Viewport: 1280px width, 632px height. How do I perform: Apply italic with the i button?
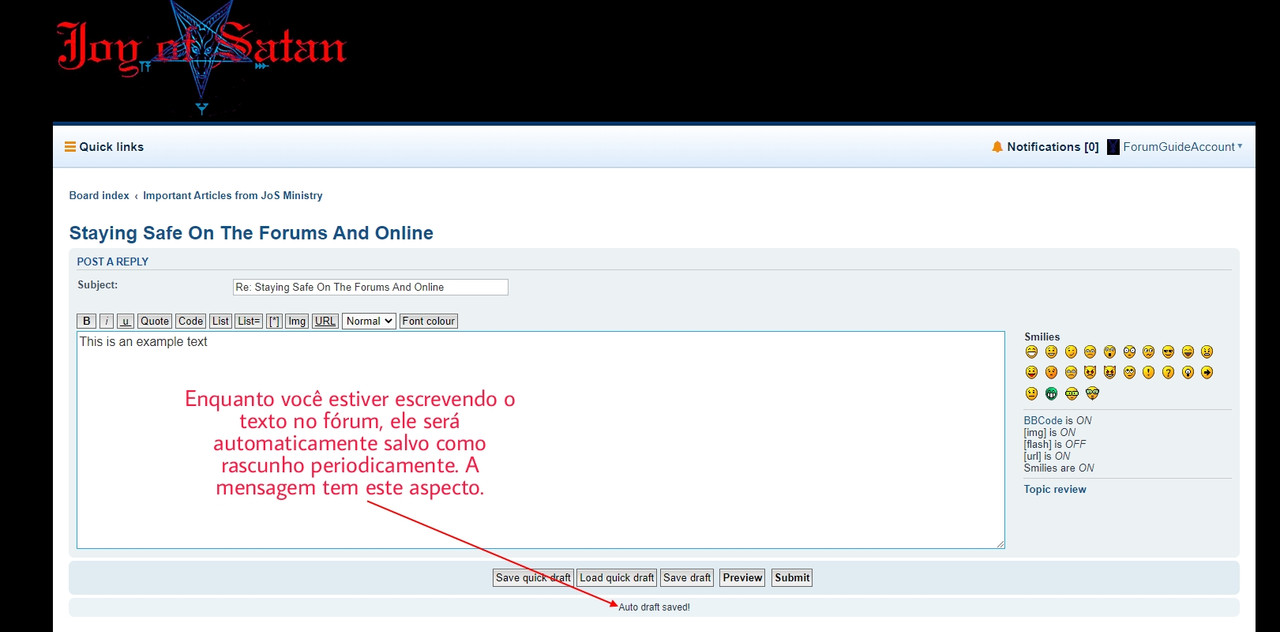click(107, 321)
